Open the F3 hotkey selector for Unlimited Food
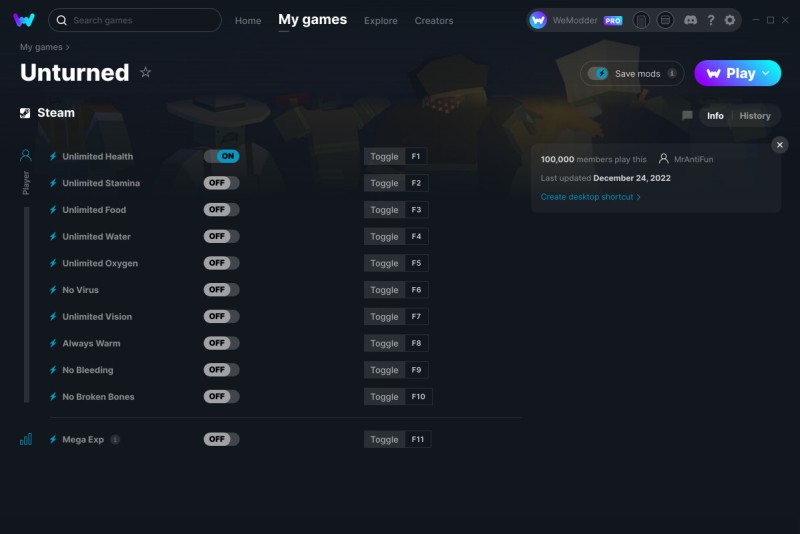Screen dimensions: 800x534 [416, 210]
